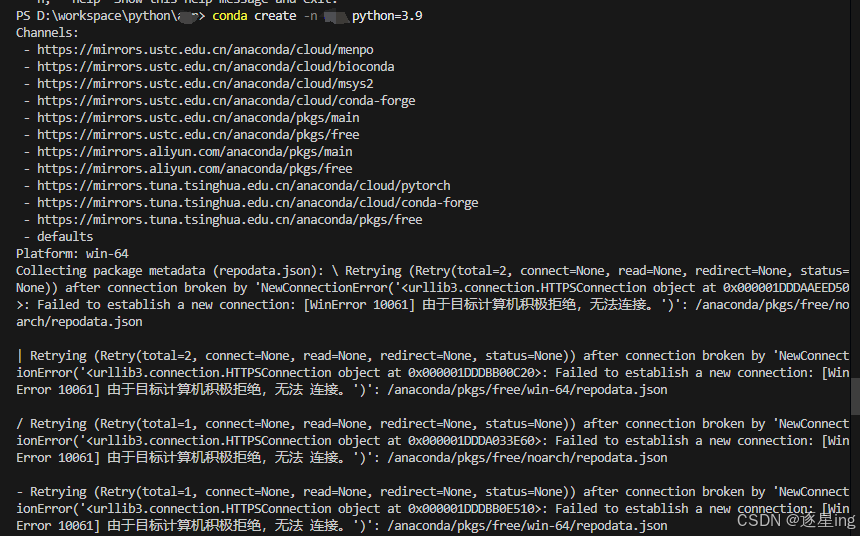
Task: Open the ustc pkgs/free channel link
Action: pos(198,135)
